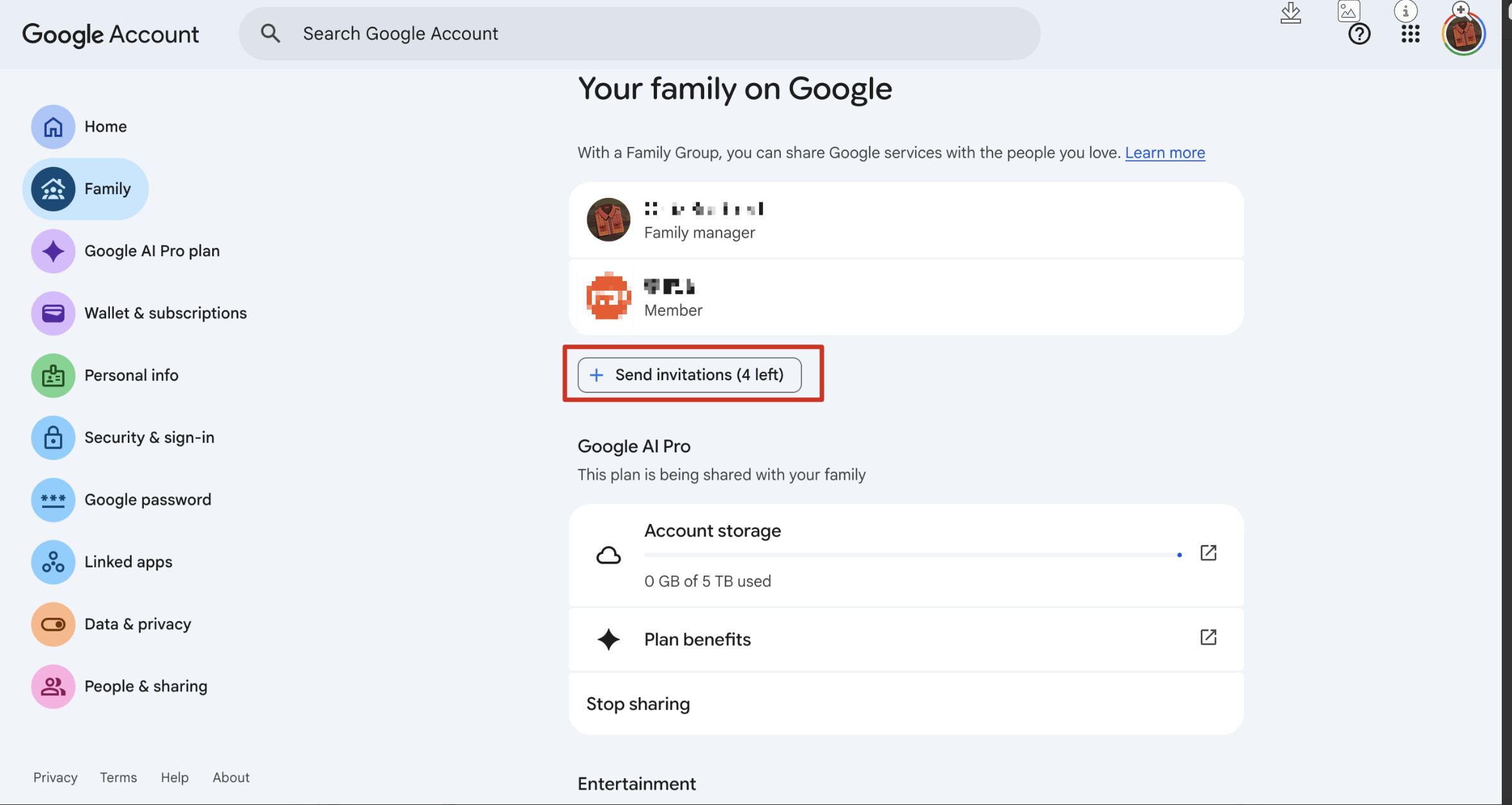Open the About footer link
The height and width of the screenshot is (805, 1512).
click(x=231, y=778)
